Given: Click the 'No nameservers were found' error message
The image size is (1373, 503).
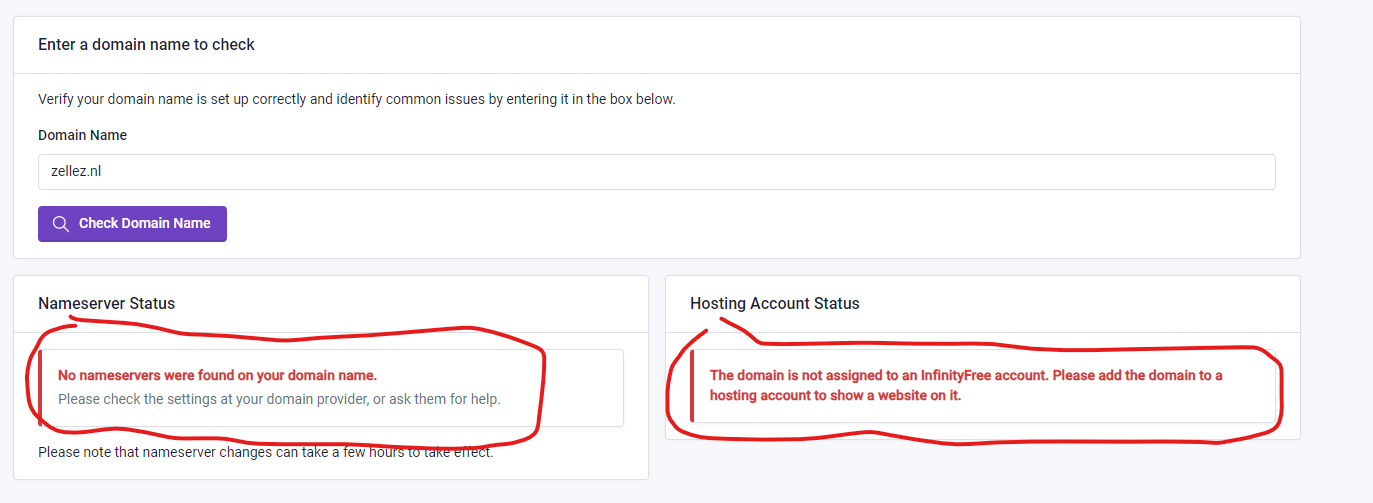Looking at the screenshot, I should tap(217, 376).
